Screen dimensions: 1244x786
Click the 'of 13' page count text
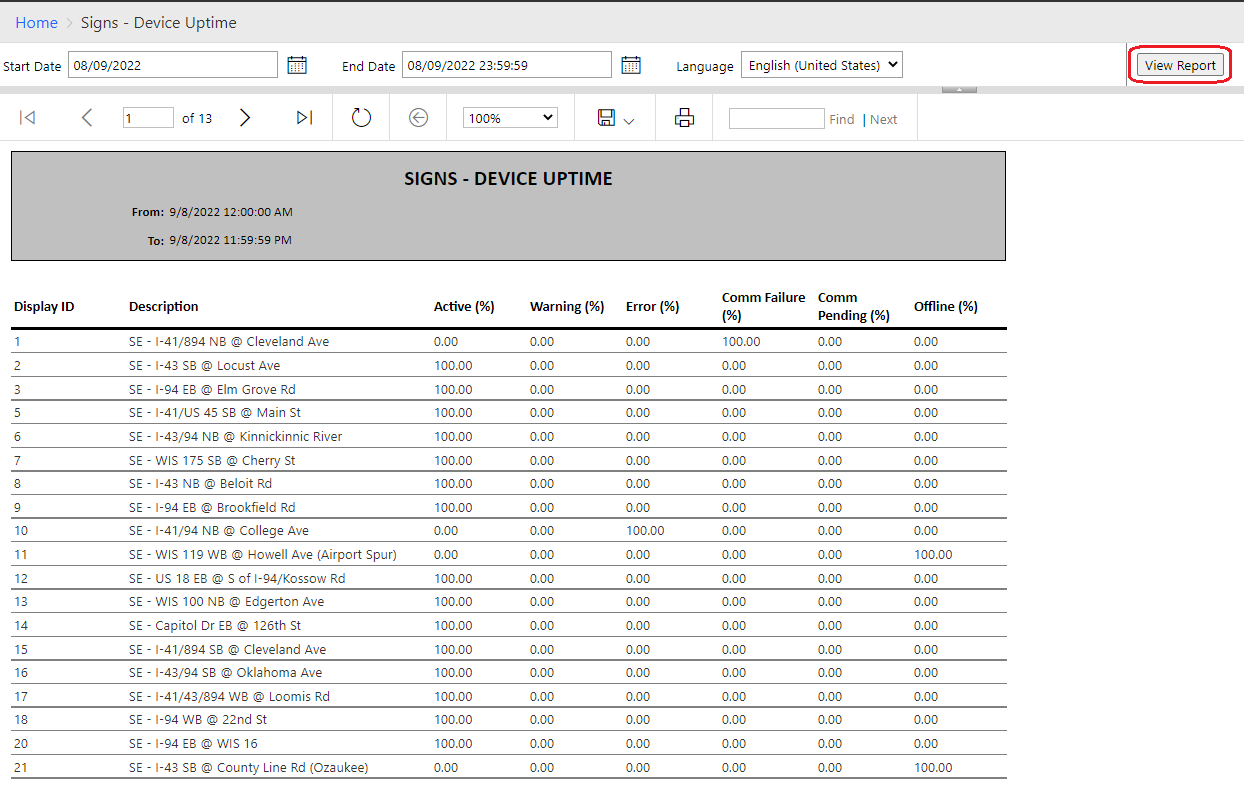pos(197,118)
